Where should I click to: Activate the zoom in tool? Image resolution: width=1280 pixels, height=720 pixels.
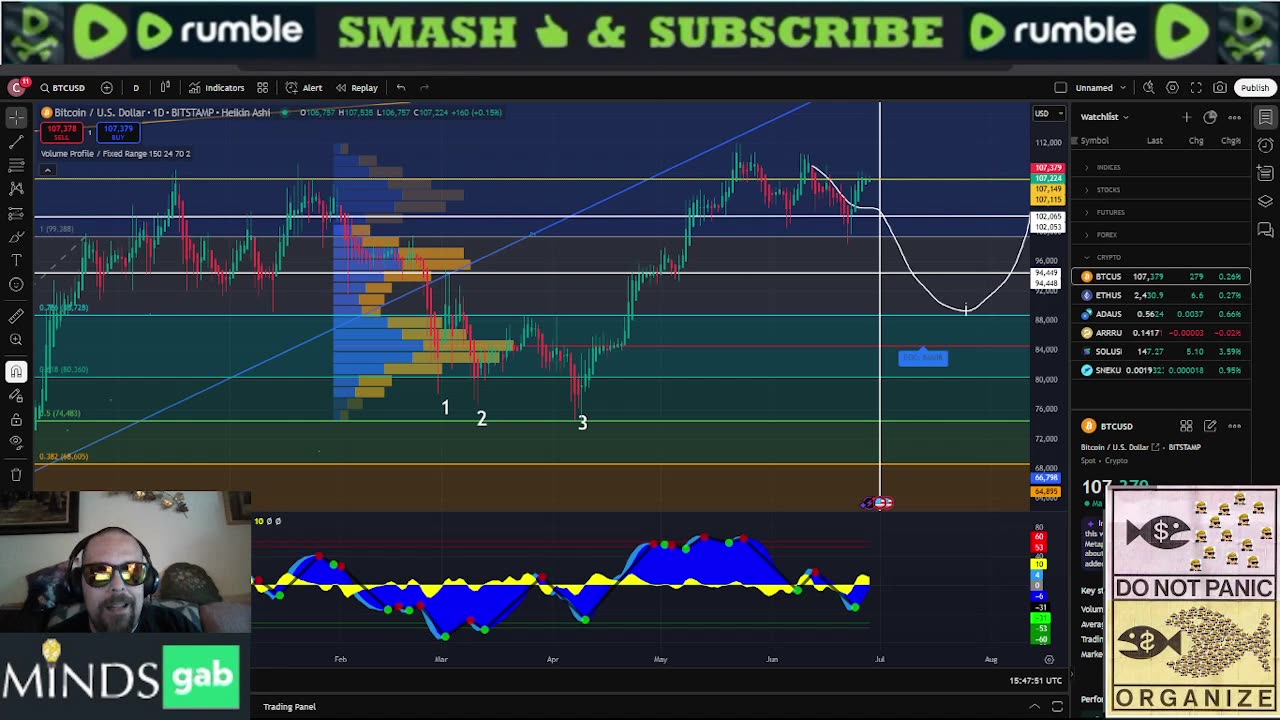pyautogui.click(x=16, y=340)
